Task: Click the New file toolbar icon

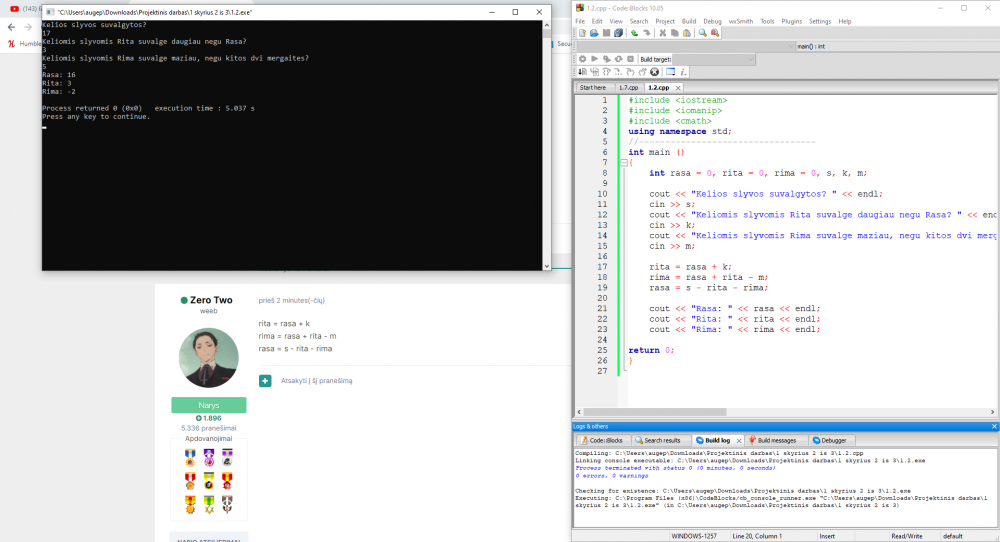Action: point(581,33)
